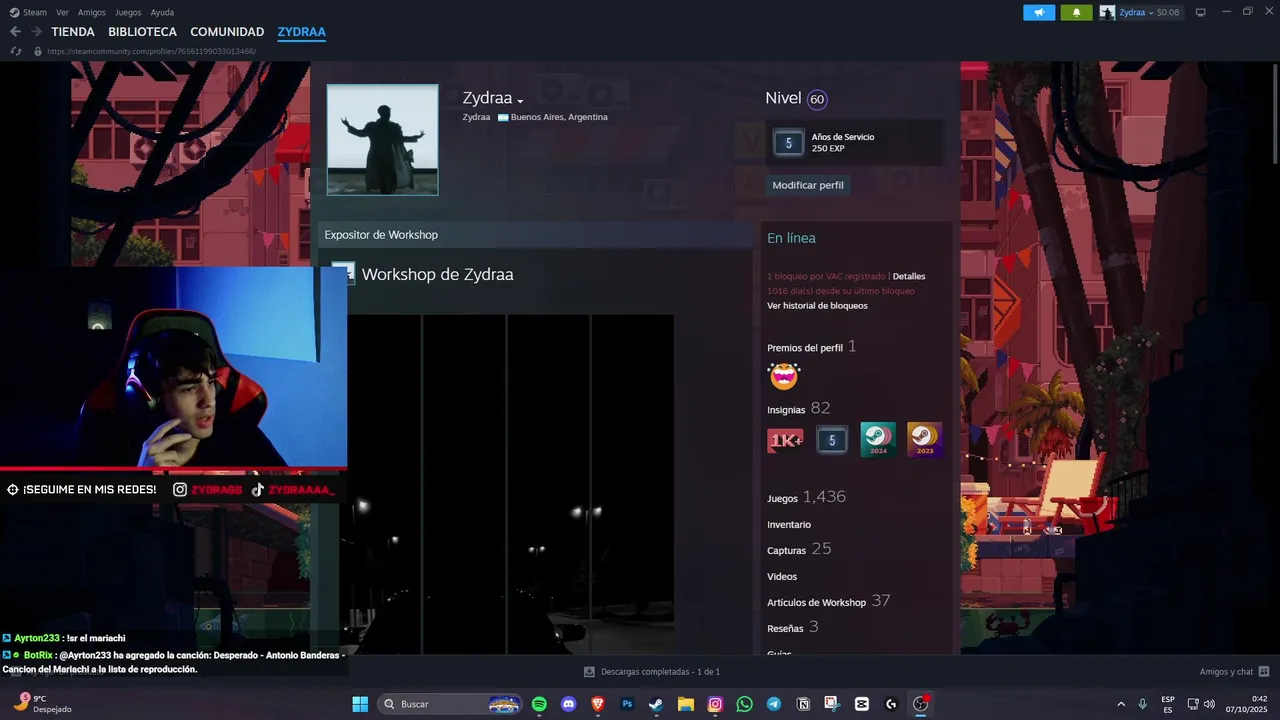Image resolution: width=1280 pixels, height=720 pixels.
Task: Open Artículos de Workshop 37 link
Action: [828, 601]
